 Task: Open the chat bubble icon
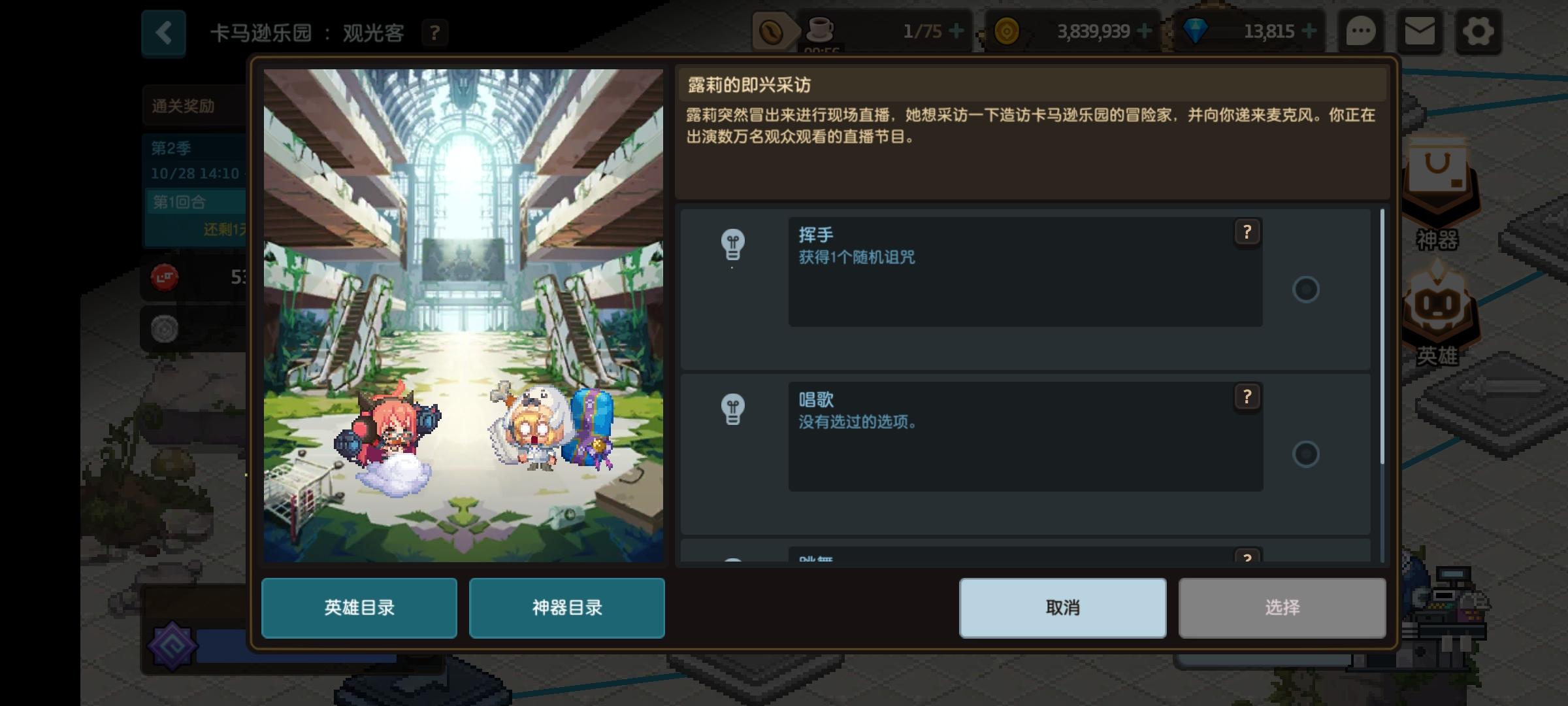tap(1361, 31)
